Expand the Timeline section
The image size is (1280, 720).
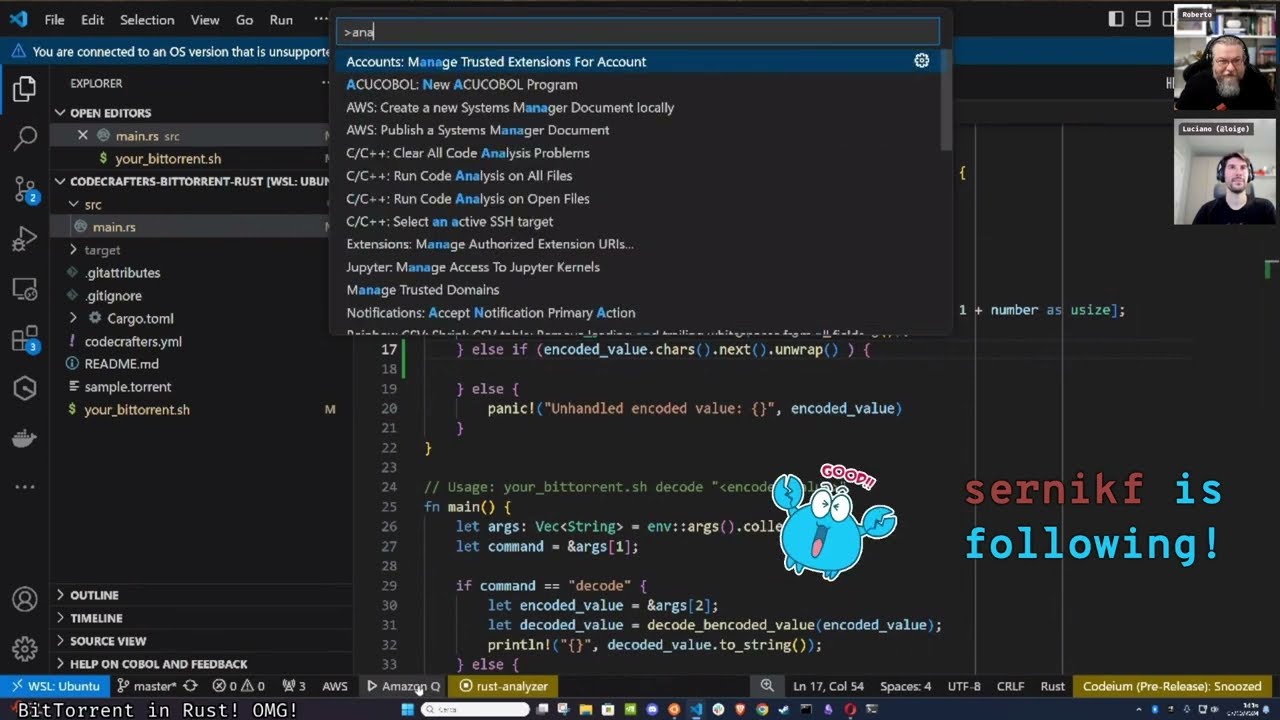pyautogui.click(x=60, y=618)
